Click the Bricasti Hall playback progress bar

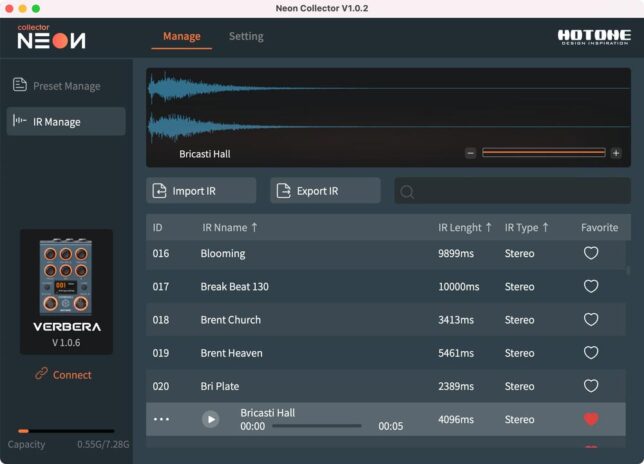click(317, 426)
